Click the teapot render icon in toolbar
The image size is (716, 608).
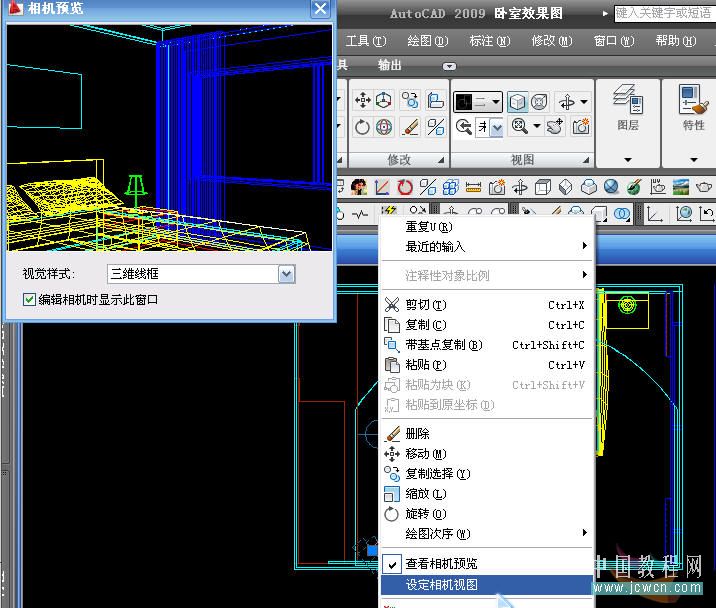(x=704, y=187)
